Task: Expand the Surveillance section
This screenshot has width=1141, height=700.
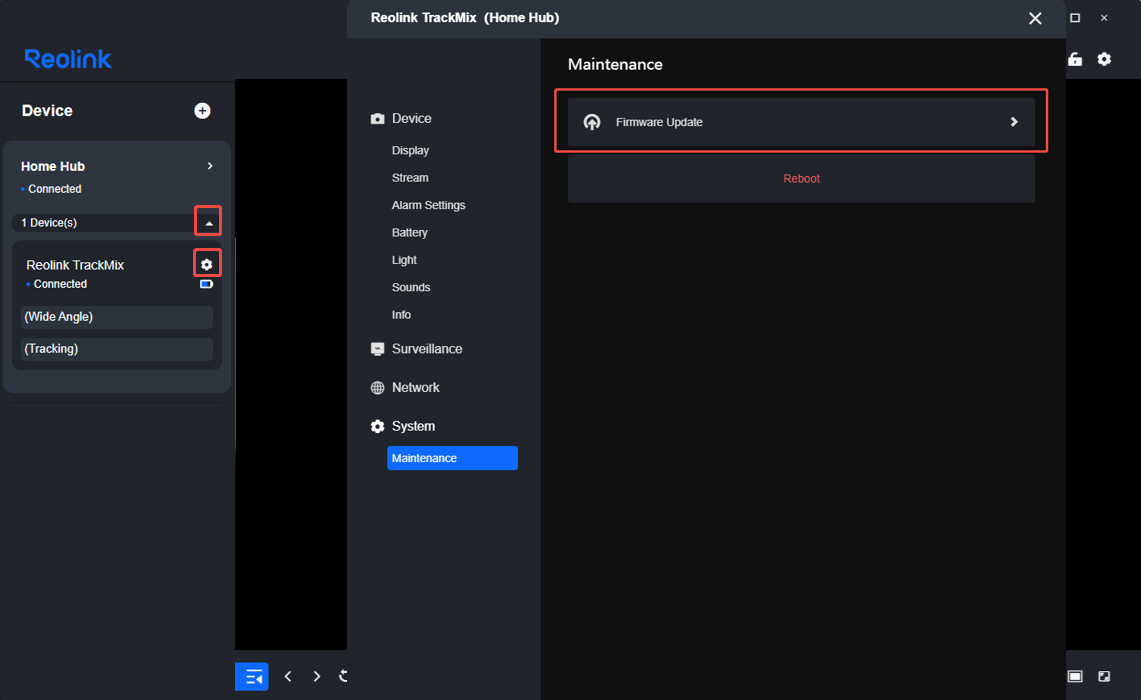Action: (x=427, y=349)
